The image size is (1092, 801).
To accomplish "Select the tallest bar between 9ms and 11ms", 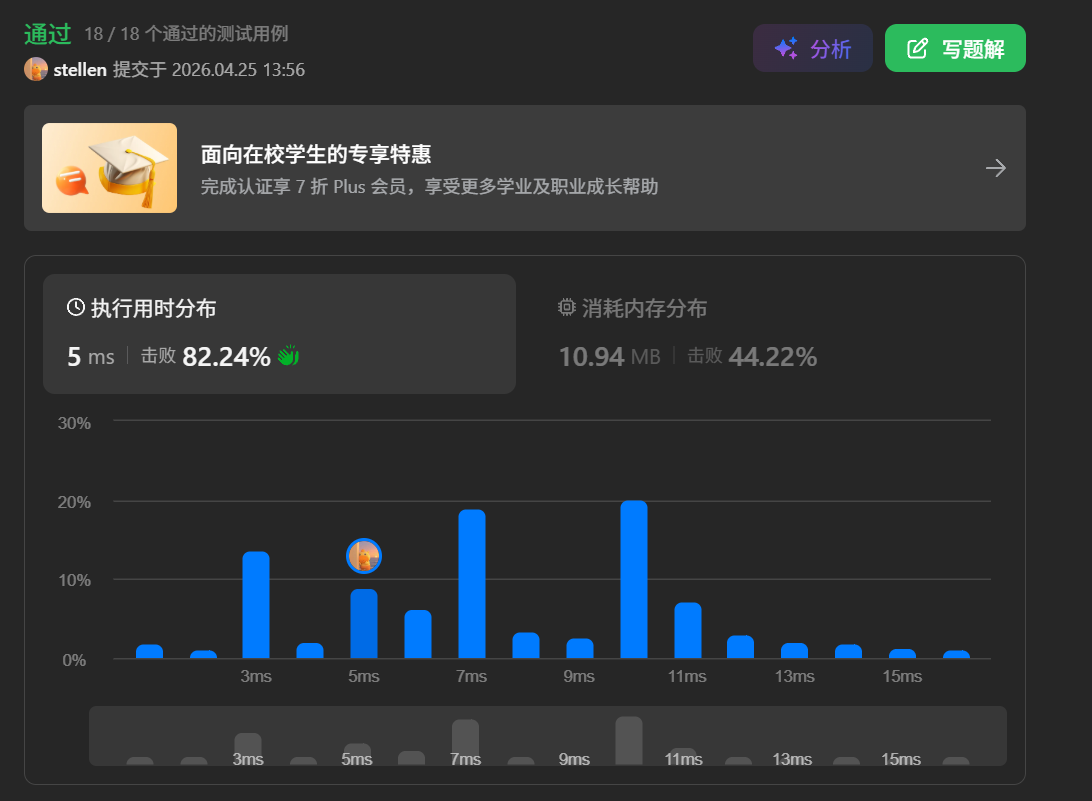I will click(634, 580).
